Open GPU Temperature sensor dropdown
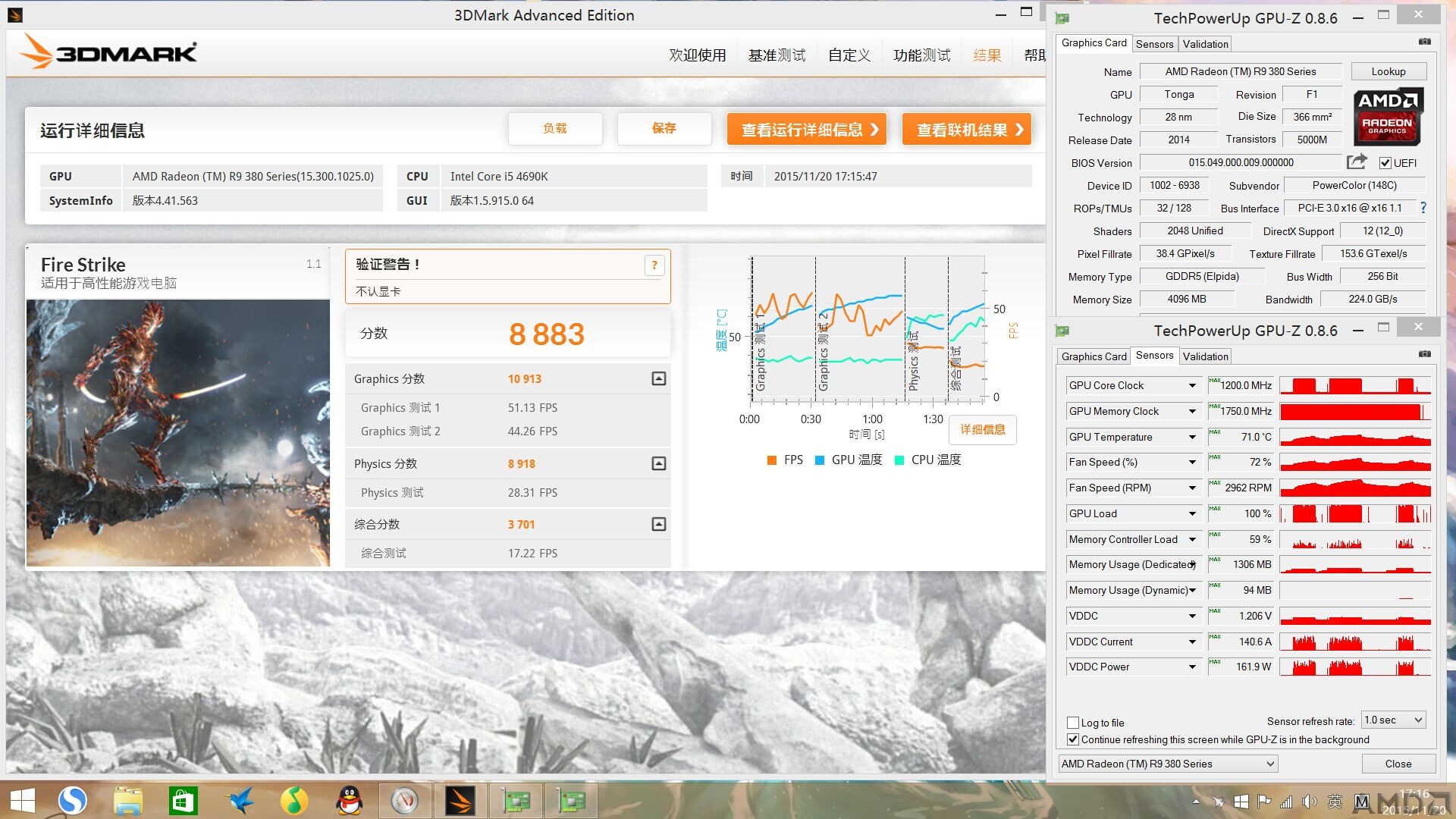This screenshot has height=819, width=1456. tap(1192, 438)
